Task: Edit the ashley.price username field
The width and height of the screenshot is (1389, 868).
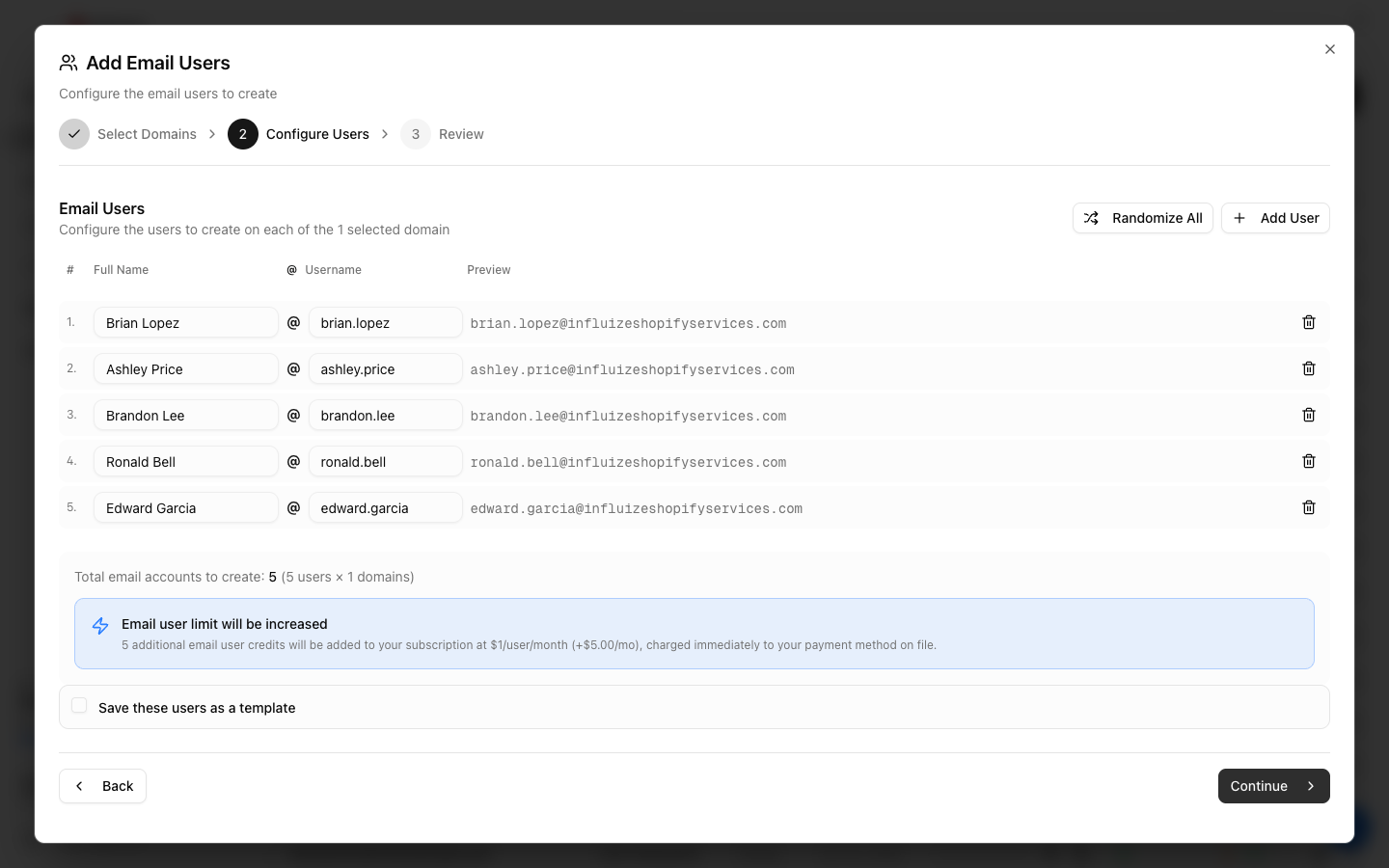Action: pyautogui.click(x=386, y=368)
